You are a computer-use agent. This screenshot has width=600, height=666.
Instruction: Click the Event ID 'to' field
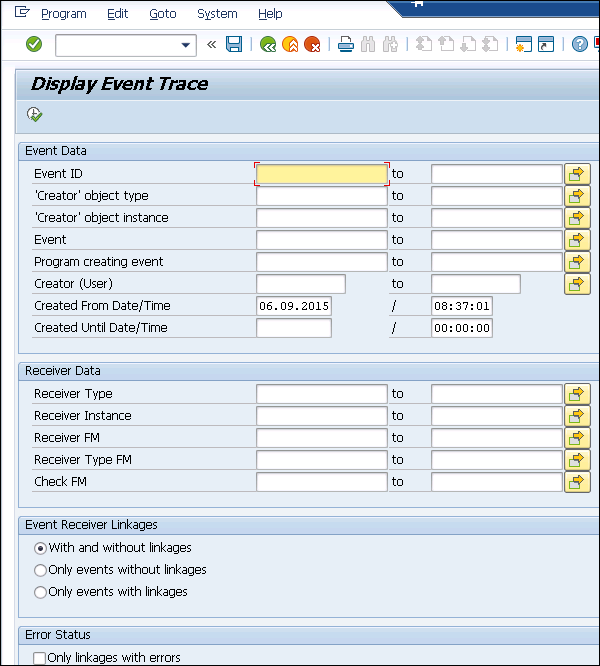point(497,174)
